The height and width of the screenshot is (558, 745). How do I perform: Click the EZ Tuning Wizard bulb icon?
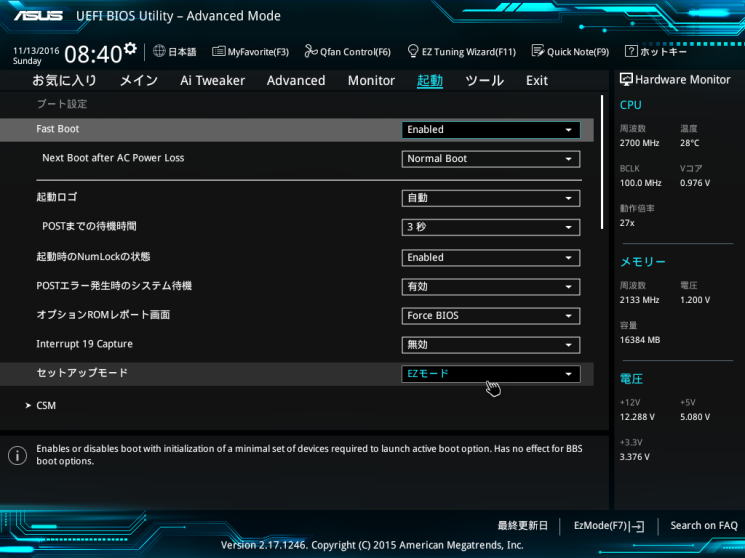tap(413, 51)
